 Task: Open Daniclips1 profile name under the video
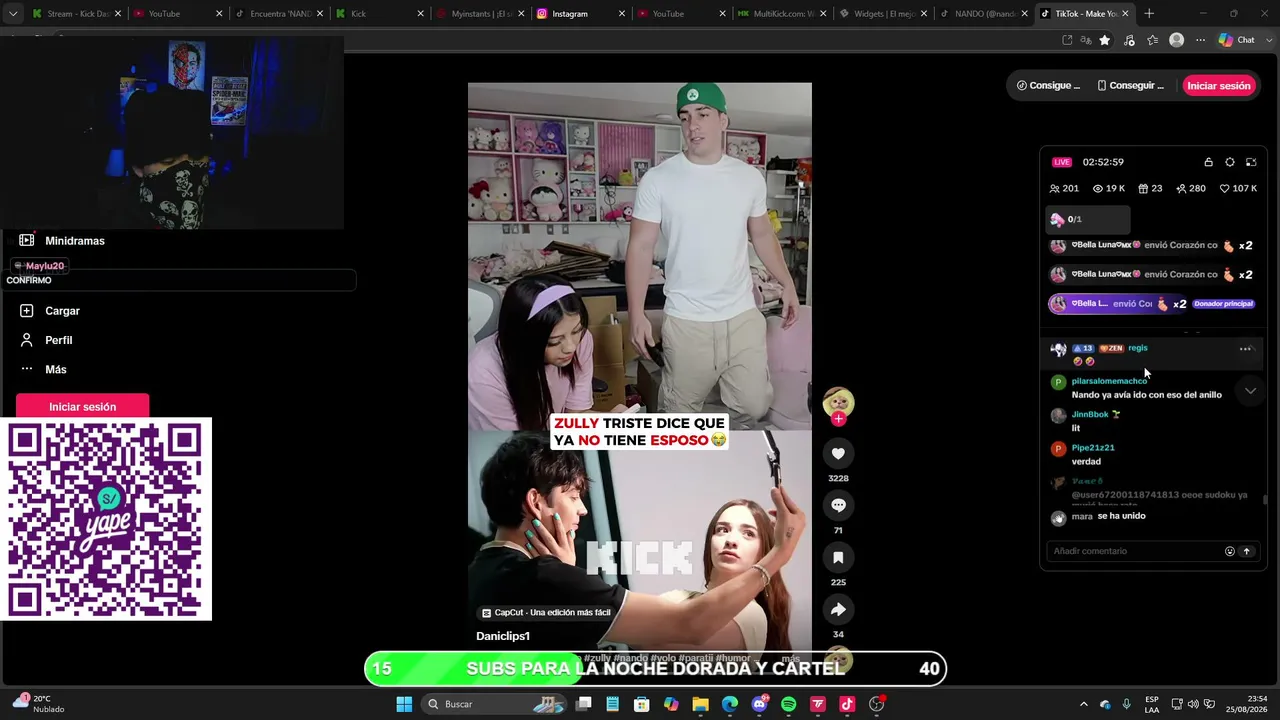(x=503, y=636)
